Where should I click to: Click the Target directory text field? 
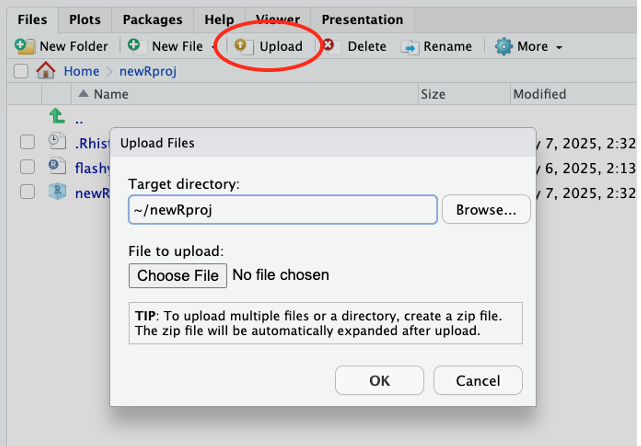[x=283, y=210]
